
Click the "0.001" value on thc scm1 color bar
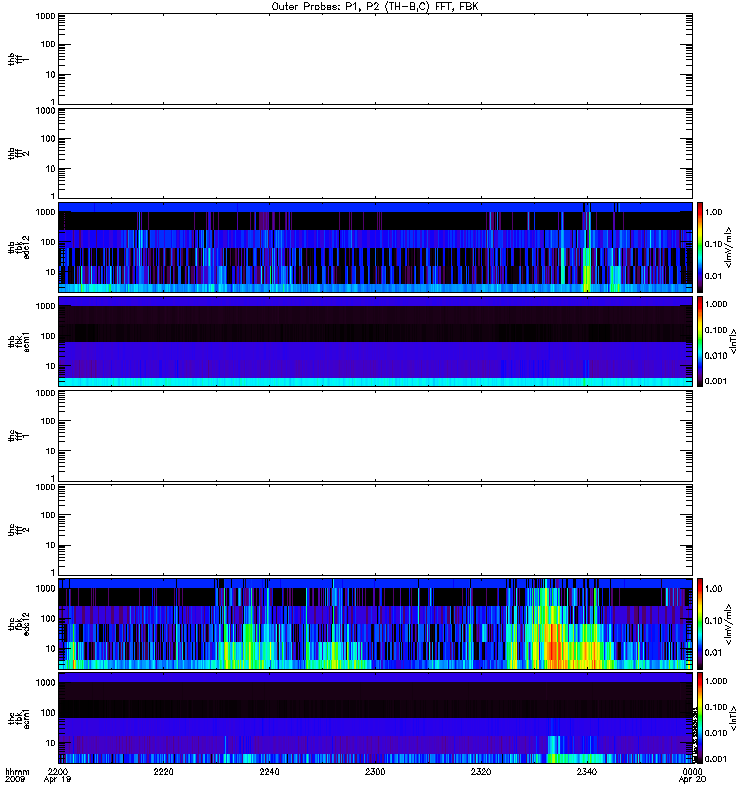pos(716,759)
